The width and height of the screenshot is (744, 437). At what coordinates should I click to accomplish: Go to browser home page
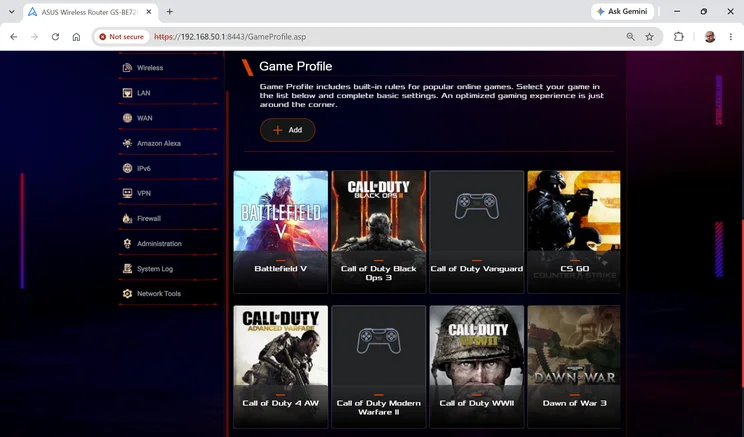click(x=76, y=37)
